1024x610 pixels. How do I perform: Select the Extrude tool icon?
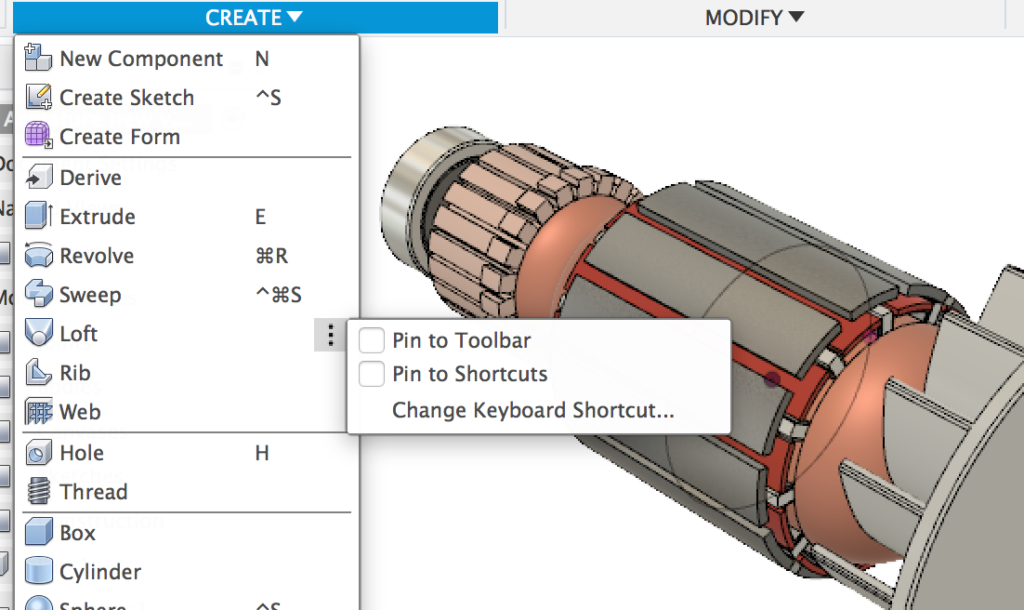[37, 216]
